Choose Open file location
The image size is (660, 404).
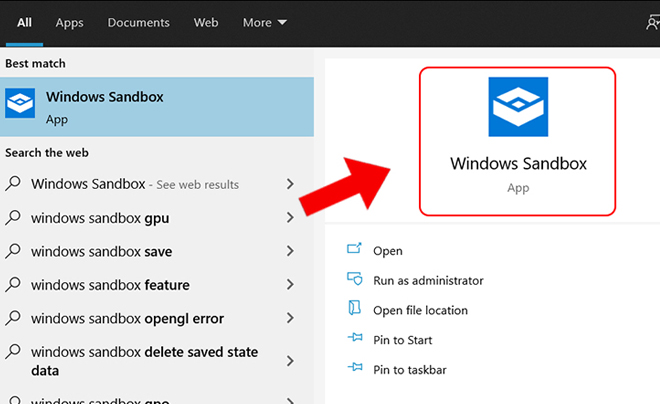coord(420,311)
